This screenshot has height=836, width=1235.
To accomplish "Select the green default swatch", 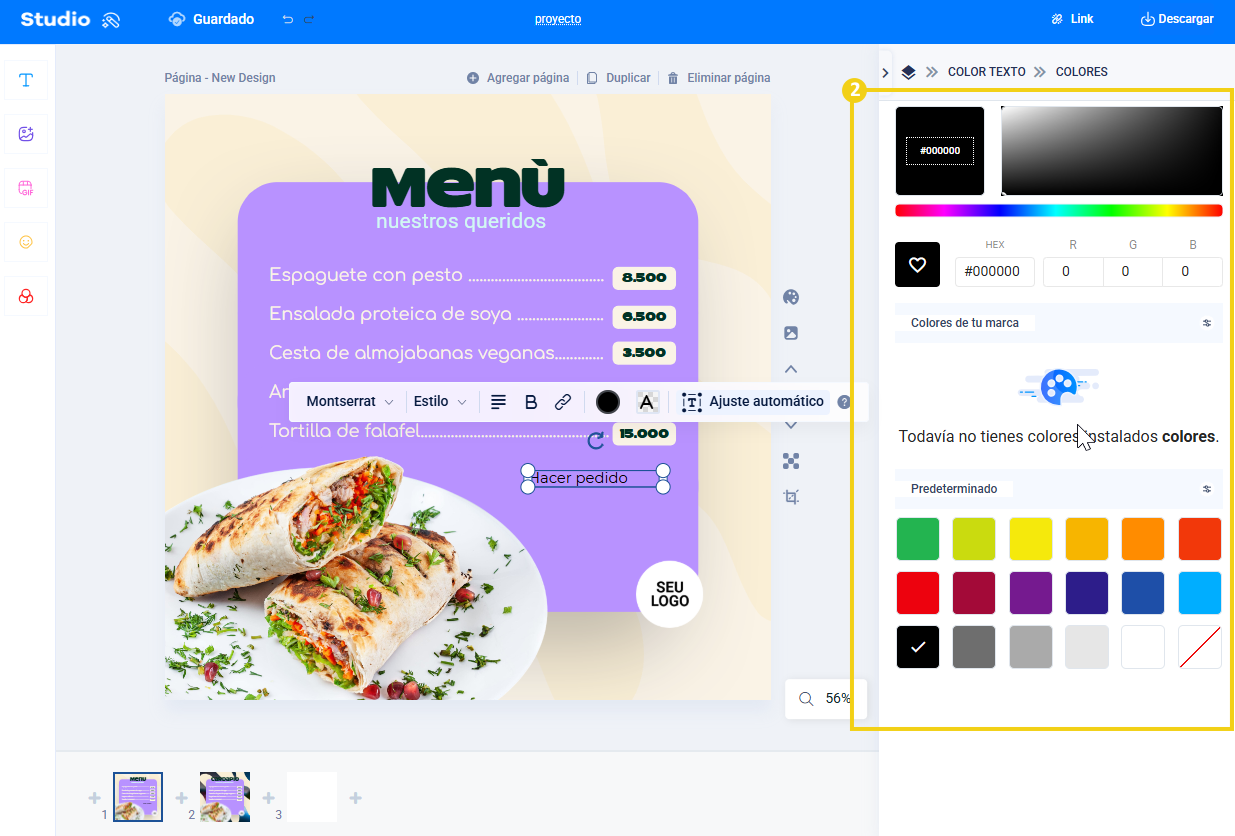I will point(918,539).
